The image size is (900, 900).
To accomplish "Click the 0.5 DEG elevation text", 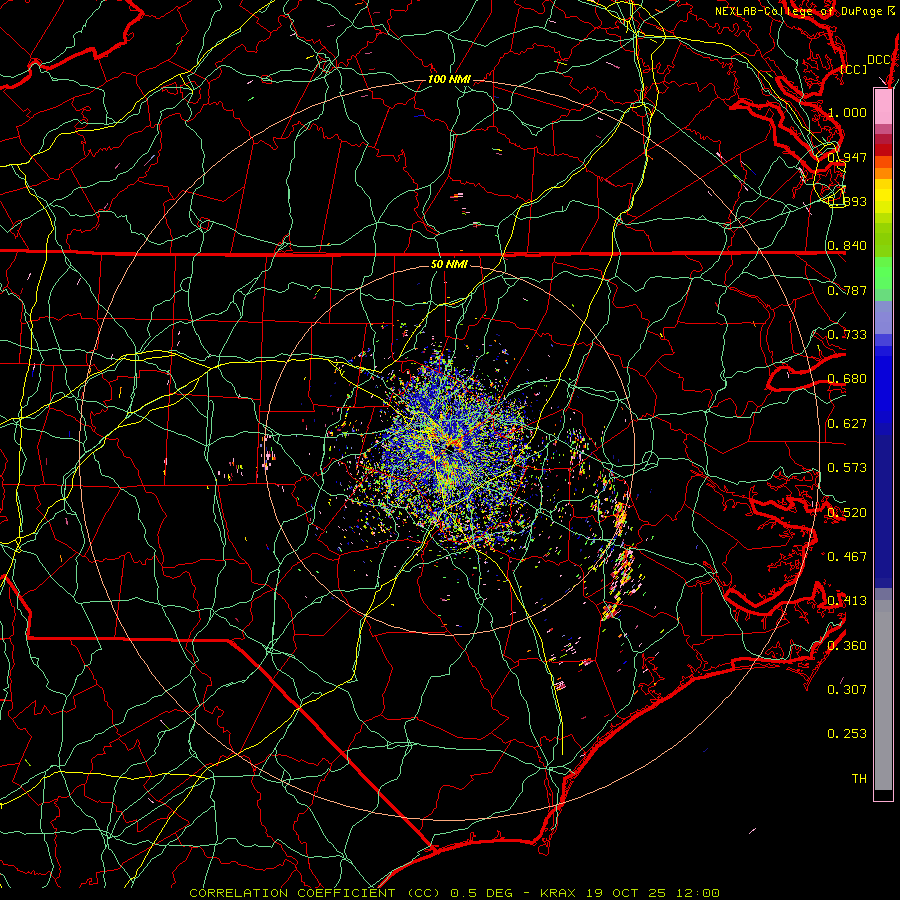I will coord(481,893).
